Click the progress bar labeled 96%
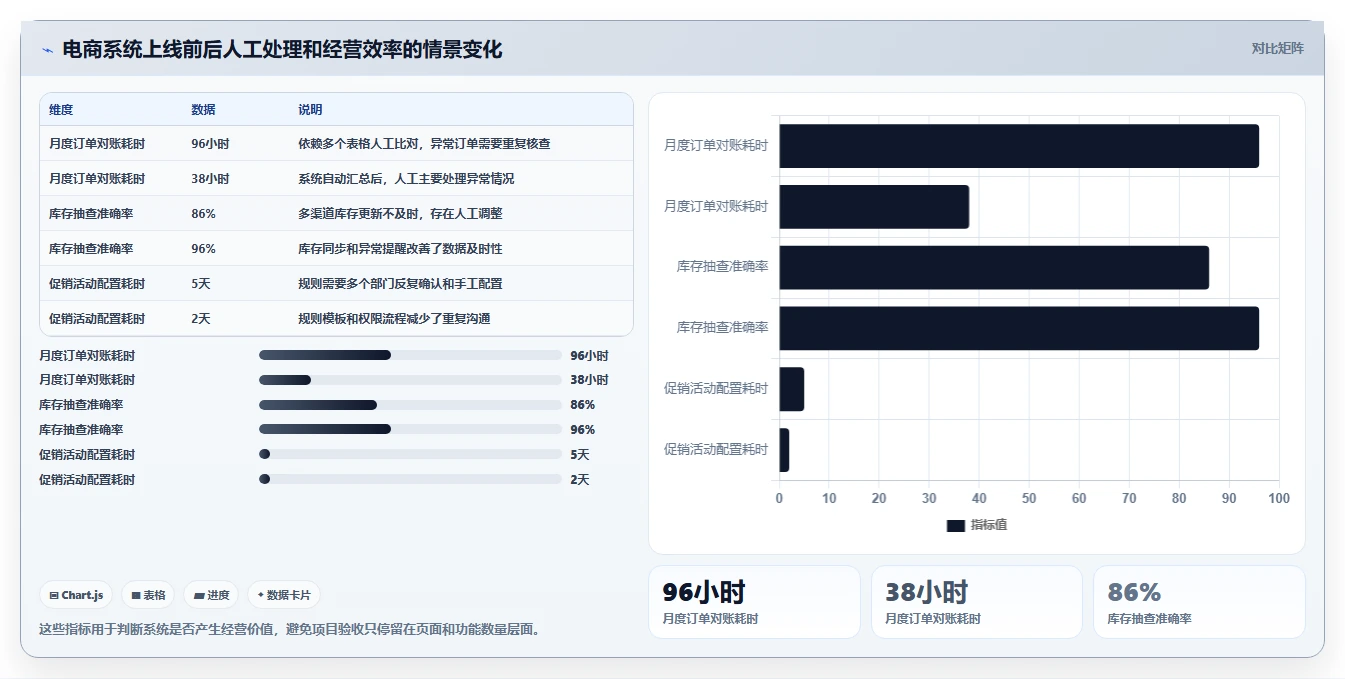The height and width of the screenshot is (679, 1345). [x=410, y=430]
